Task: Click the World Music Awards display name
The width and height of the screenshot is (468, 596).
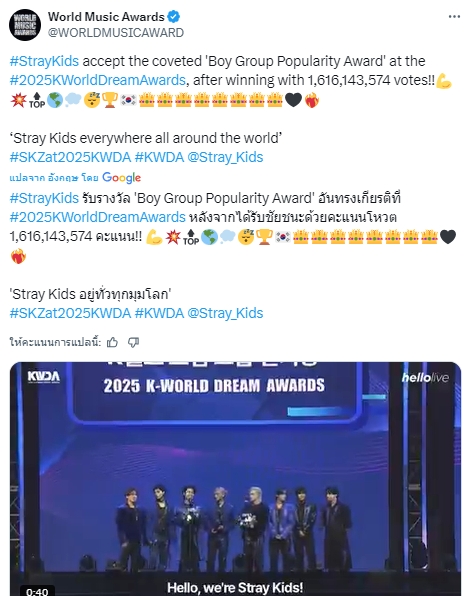Action: coord(106,17)
